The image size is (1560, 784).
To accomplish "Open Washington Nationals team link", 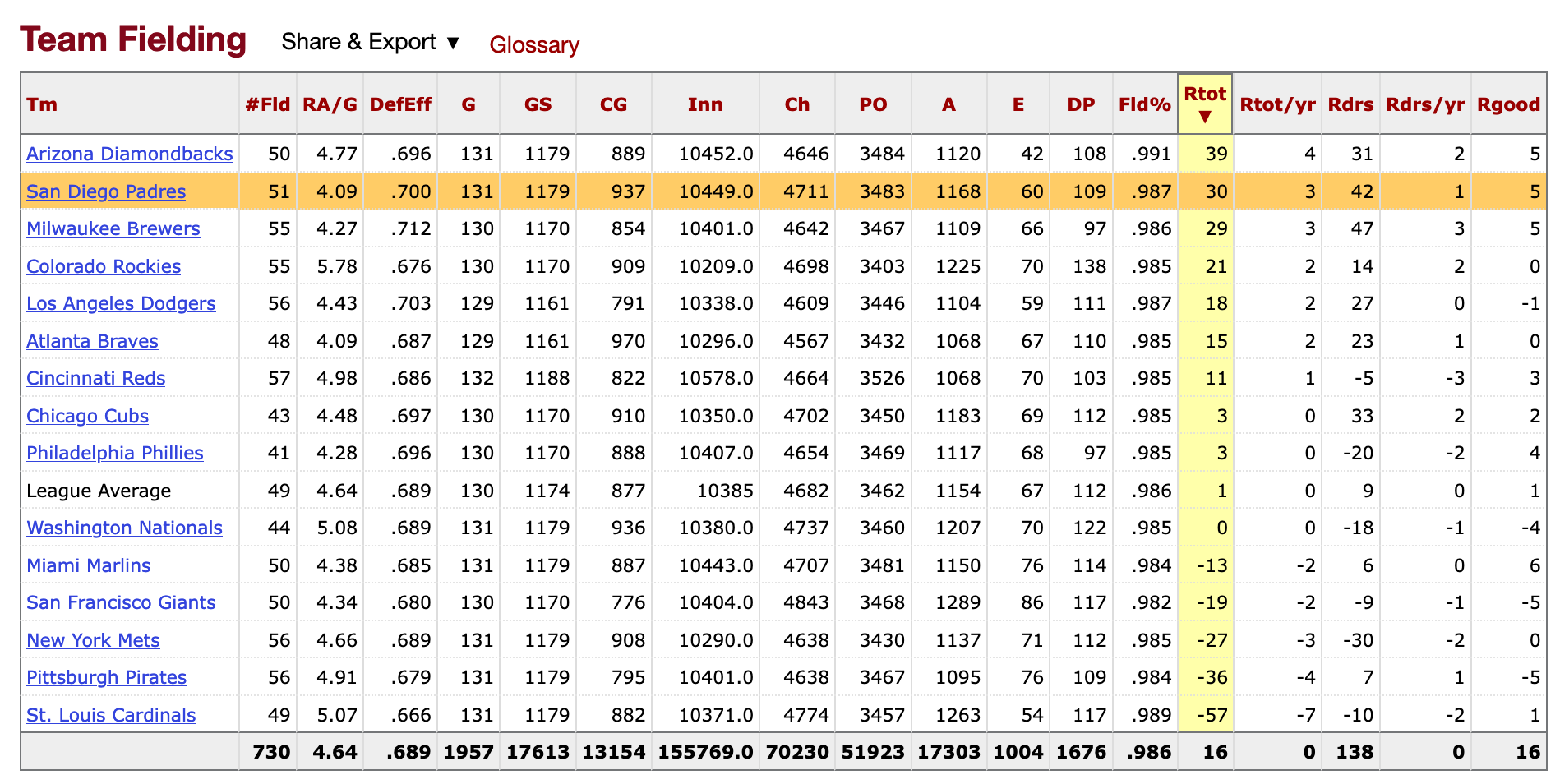I will pos(124,528).
